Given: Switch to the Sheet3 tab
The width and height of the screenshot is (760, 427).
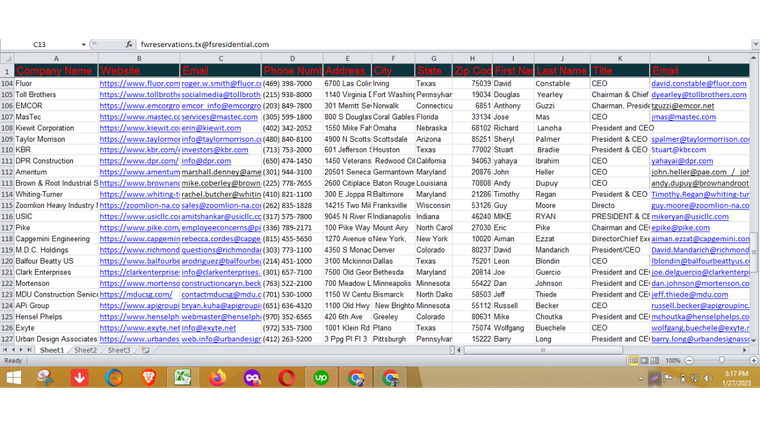Looking at the screenshot, I should coord(119,351).
